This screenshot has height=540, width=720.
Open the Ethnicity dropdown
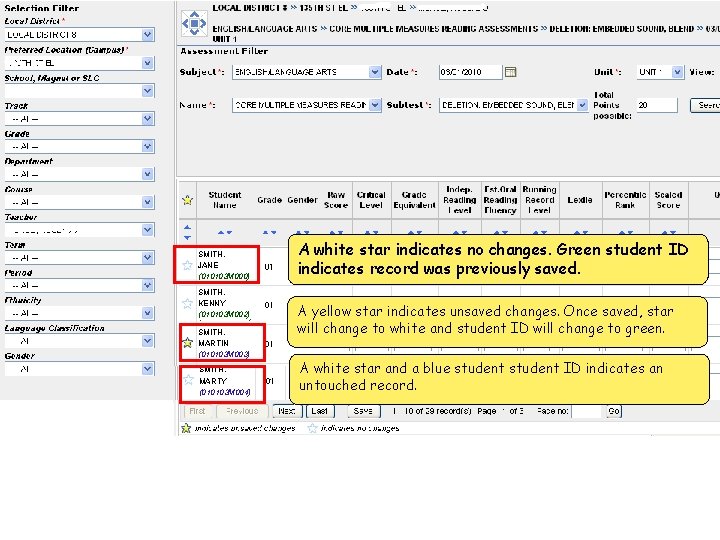coord(147,313)
